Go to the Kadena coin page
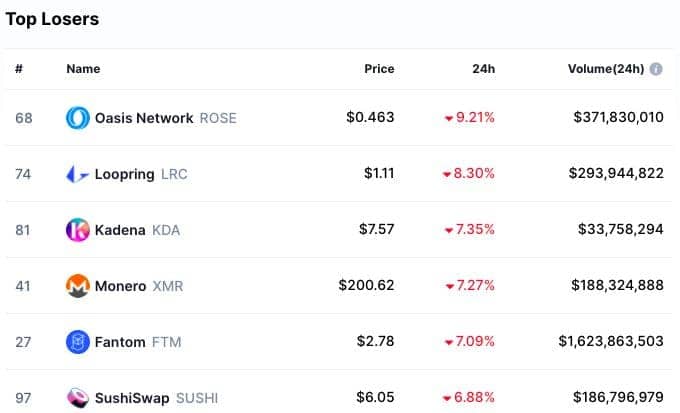This screenshot has width=680, height=413. click(120, 230)
